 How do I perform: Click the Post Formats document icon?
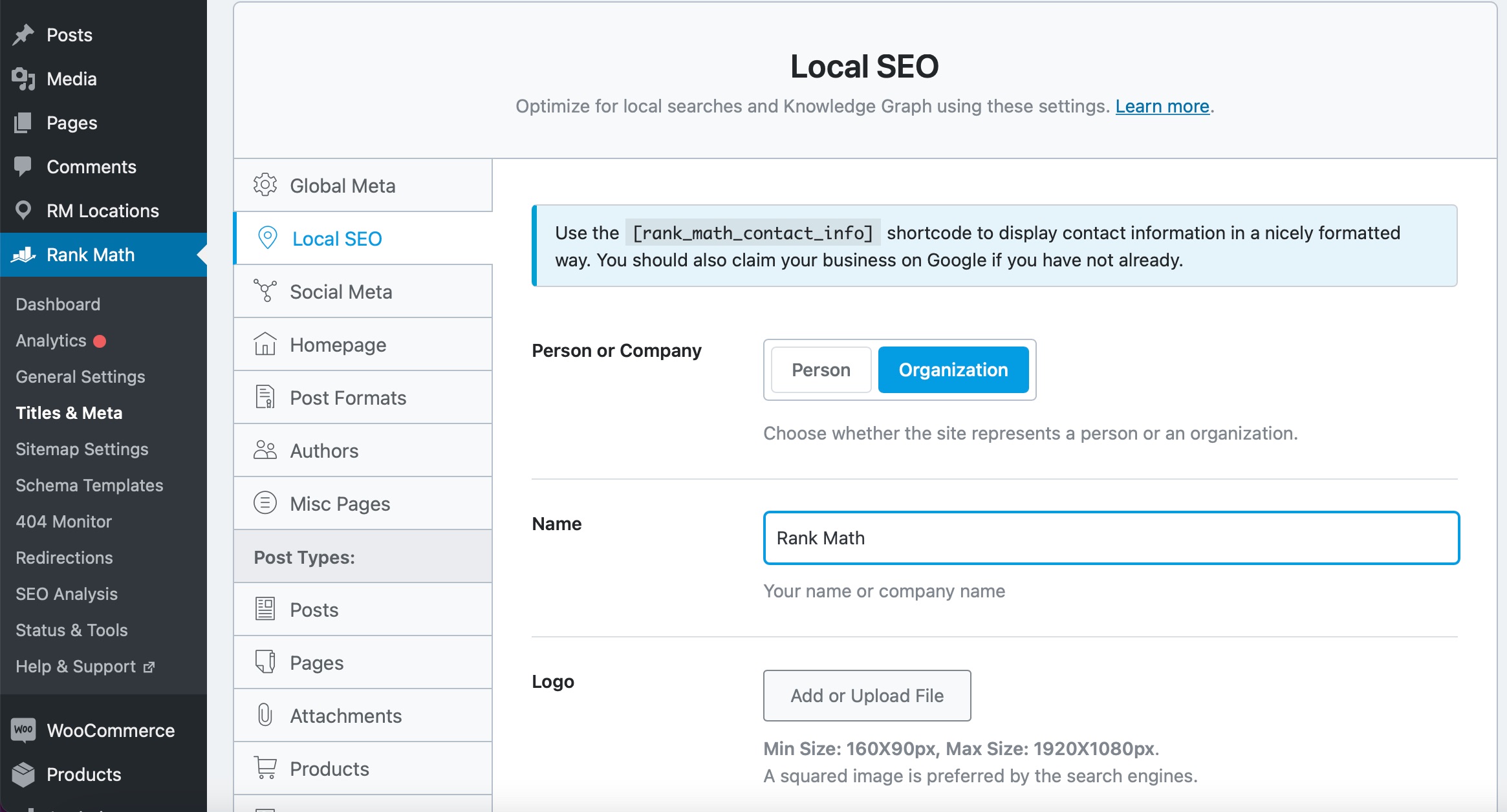[x=265, y=397]
